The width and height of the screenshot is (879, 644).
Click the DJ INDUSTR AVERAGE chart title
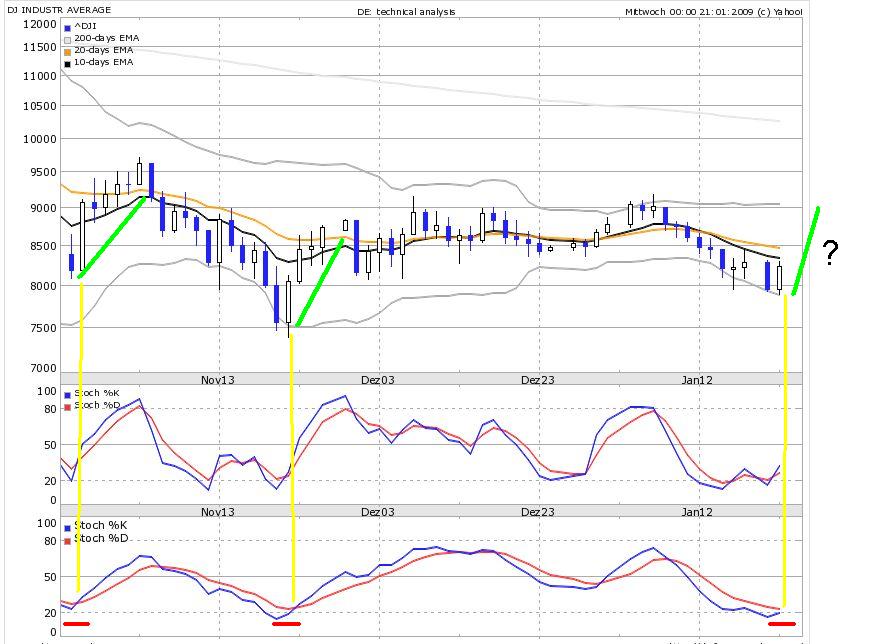pos(59,10)
